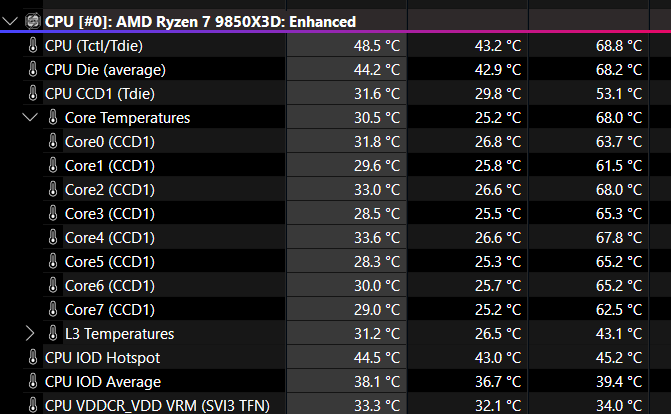The image size is (671, 414).
Task: Select the Core5 (CCD1) label
Action: tap(110, 262)
